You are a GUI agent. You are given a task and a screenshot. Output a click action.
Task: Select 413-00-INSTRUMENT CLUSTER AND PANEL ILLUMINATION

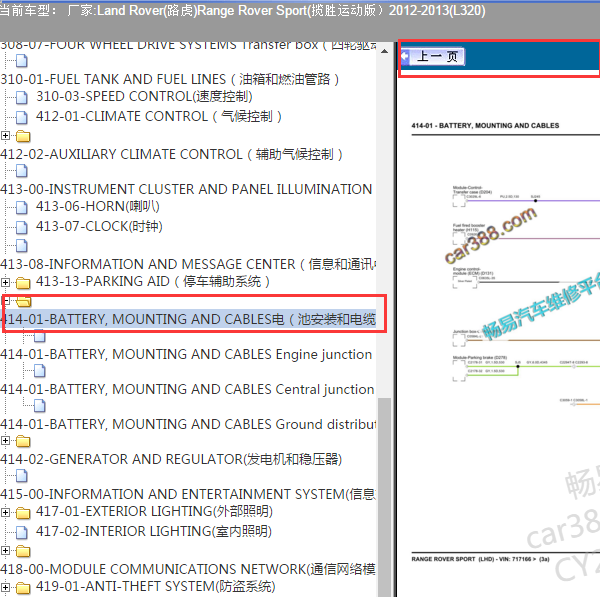[x=186, y=189]
